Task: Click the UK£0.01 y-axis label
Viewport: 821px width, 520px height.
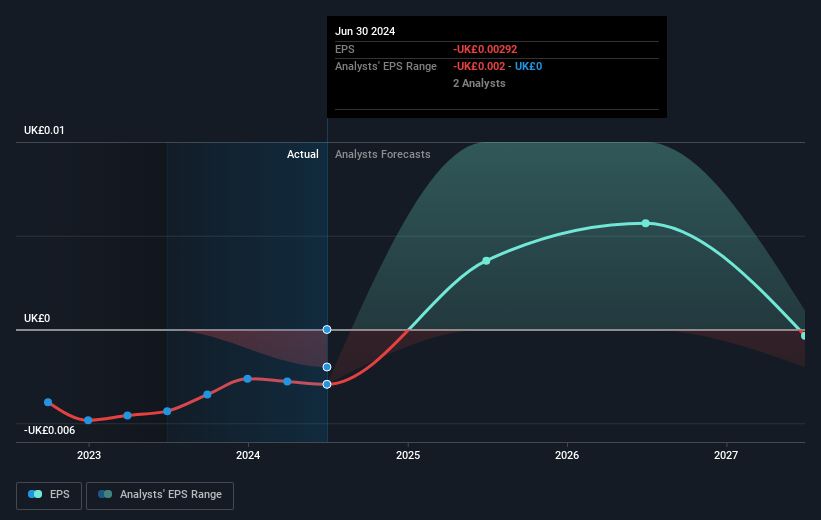Action: pyautogui.click(x=44, y=130)
